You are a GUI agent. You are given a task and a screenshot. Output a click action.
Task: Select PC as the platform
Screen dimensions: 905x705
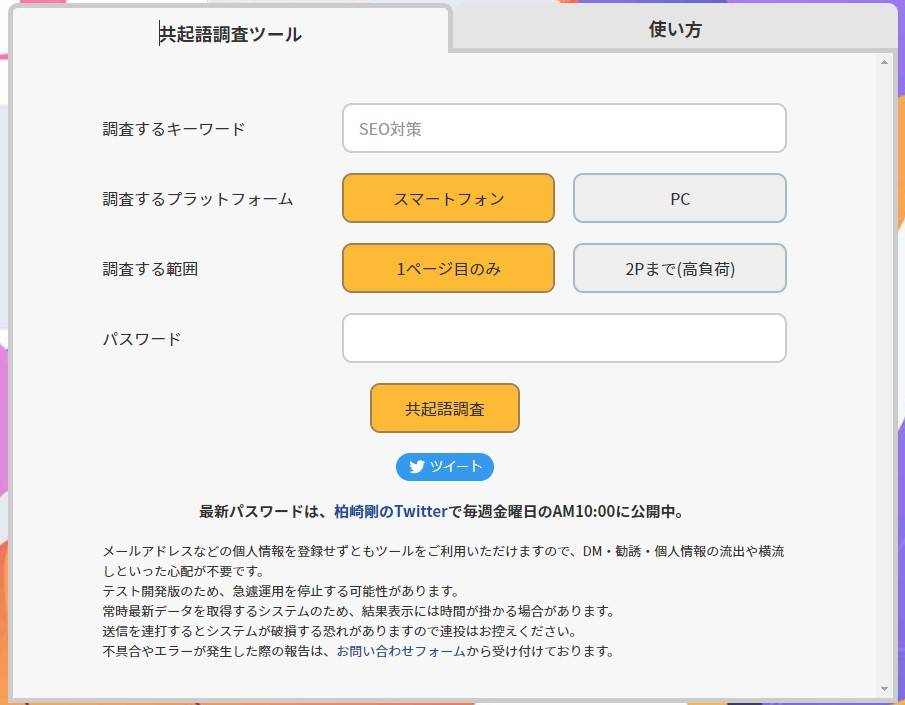[679, 198]
